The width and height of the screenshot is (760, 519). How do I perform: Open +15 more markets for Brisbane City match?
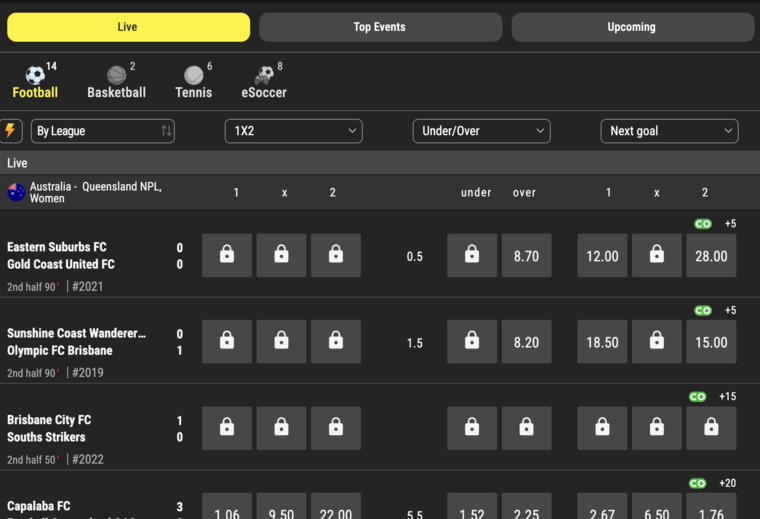tap(728, 396)
